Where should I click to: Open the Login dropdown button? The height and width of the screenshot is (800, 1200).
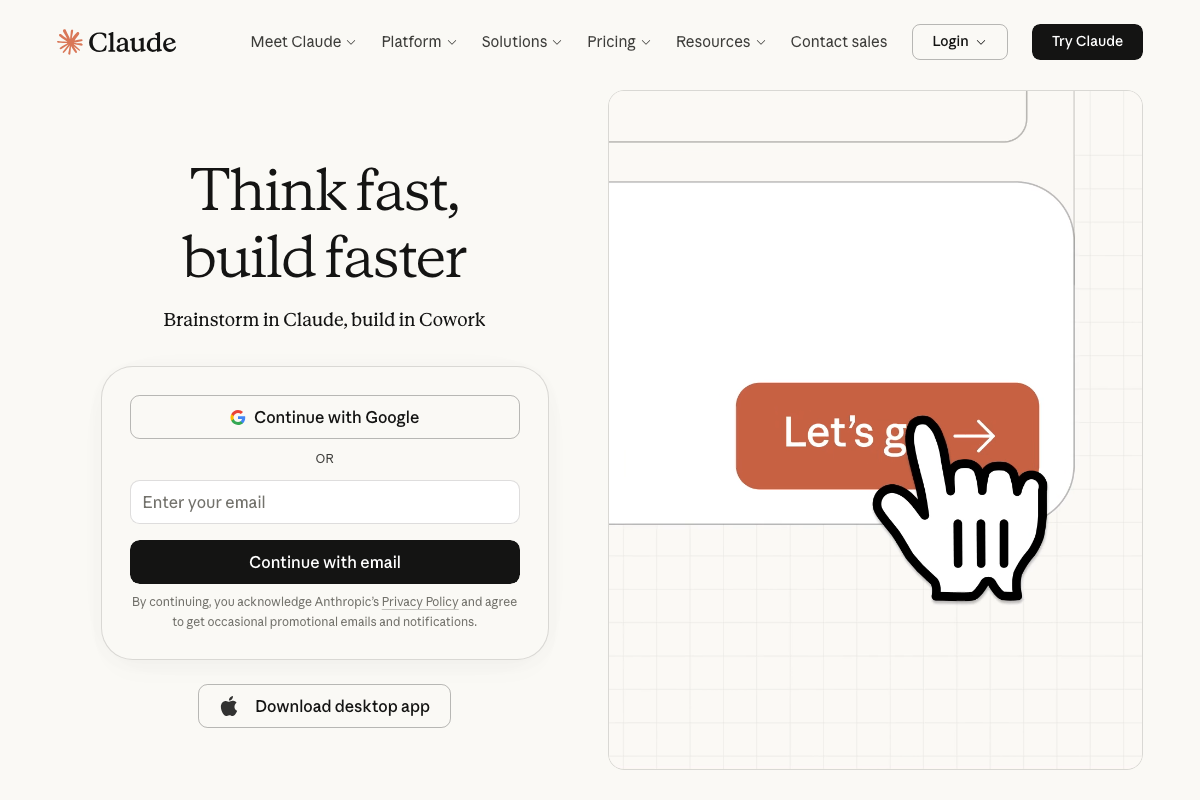(960, 42)
